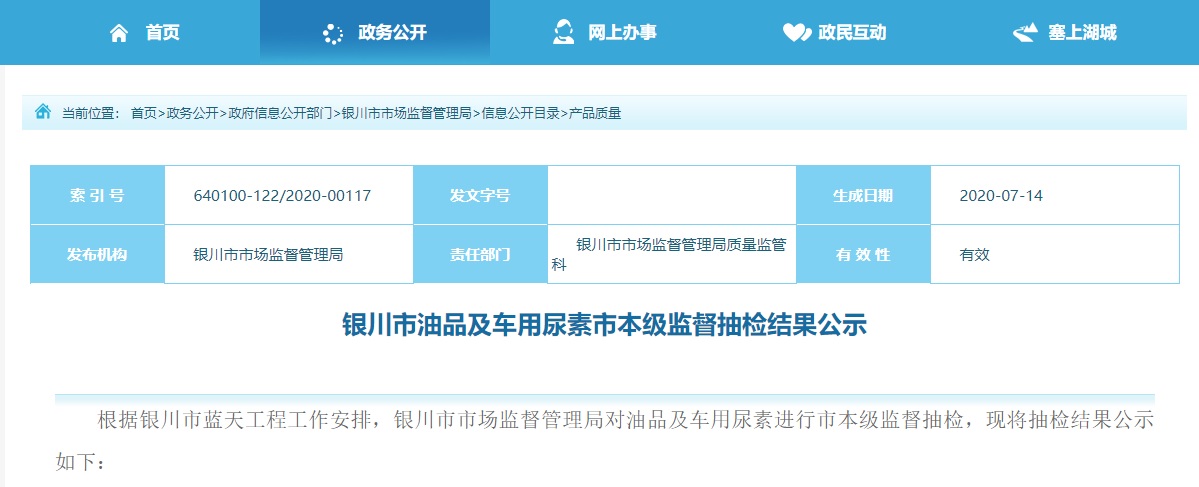Viewport: 1199px width, 487px height.
Task: Click the 生成日期 header cell
Action: pyautogui.click(x=863, y=195)
